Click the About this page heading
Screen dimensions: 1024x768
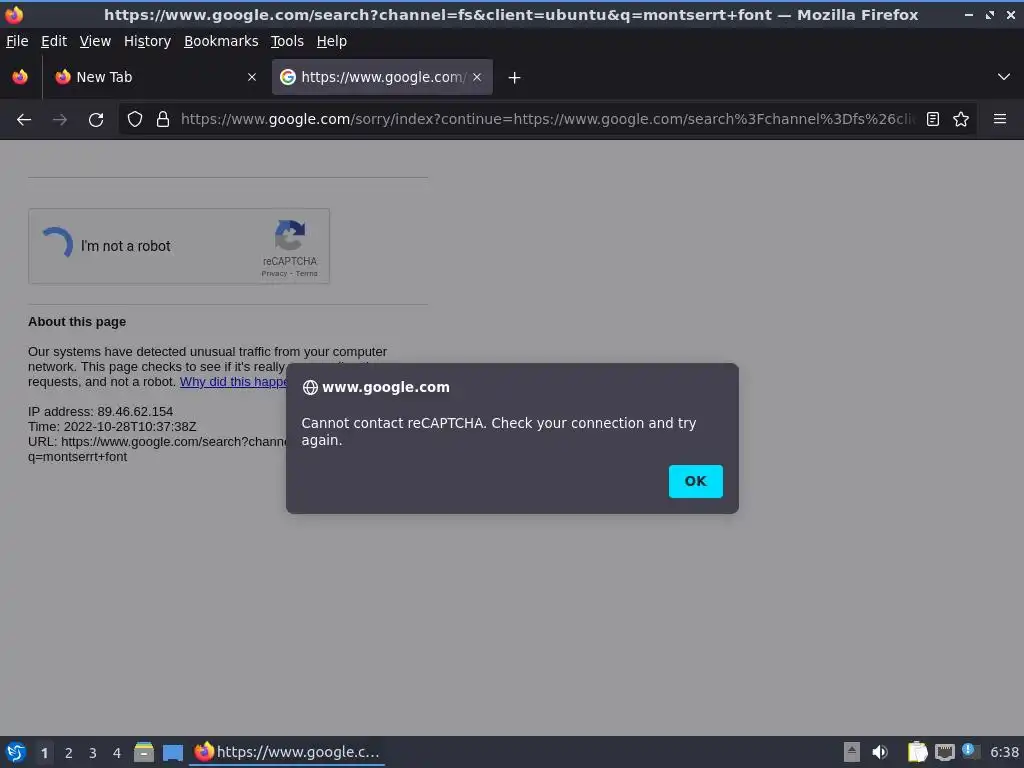[77, 322]
